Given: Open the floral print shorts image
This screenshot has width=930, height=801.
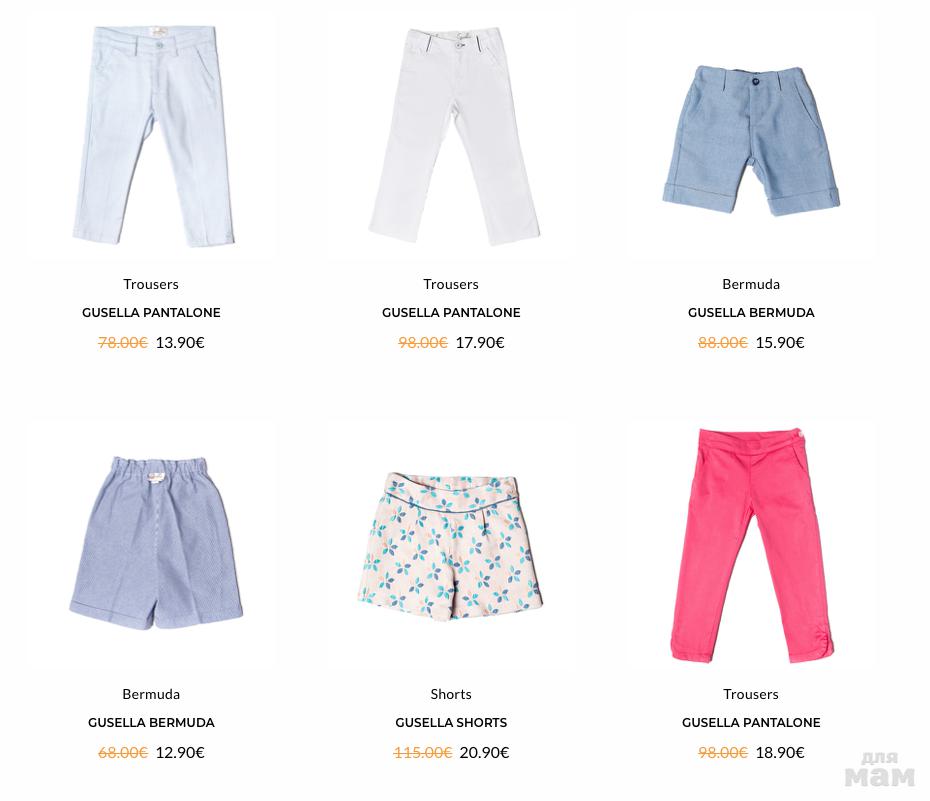Looking at the screenshot, I should coord(450,546).
